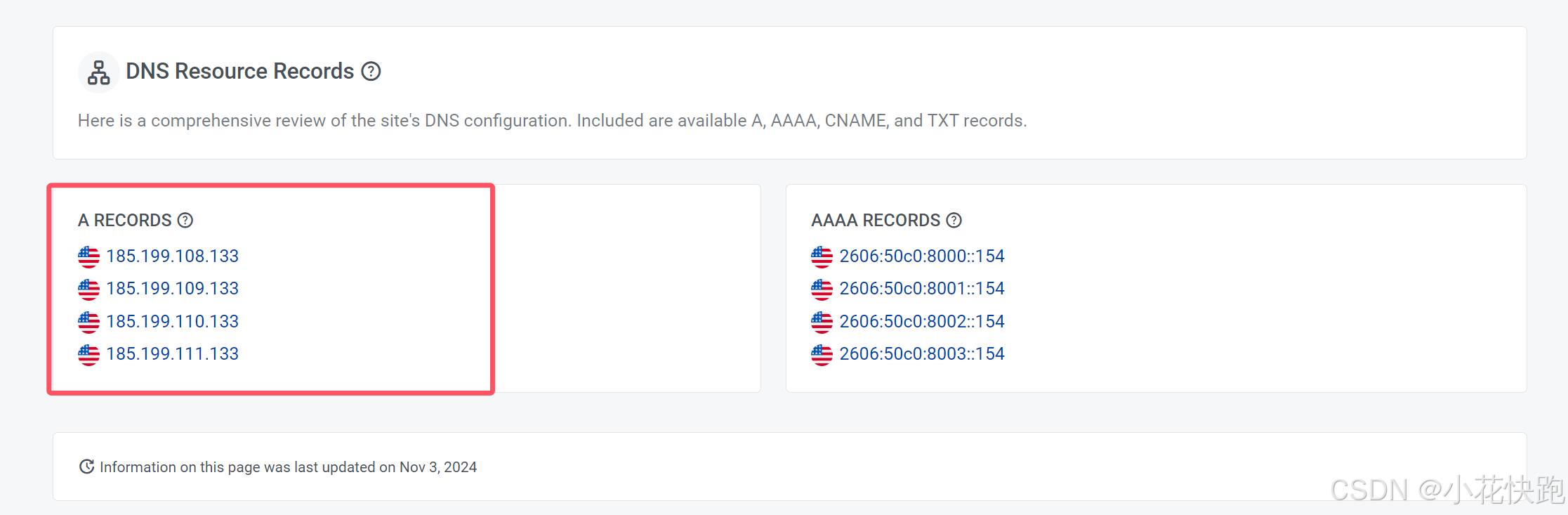The height and width of the screenshot is (515, 1568).
Task: Click the last updated Nov 3, 2024 text
Action: (288, 466)
